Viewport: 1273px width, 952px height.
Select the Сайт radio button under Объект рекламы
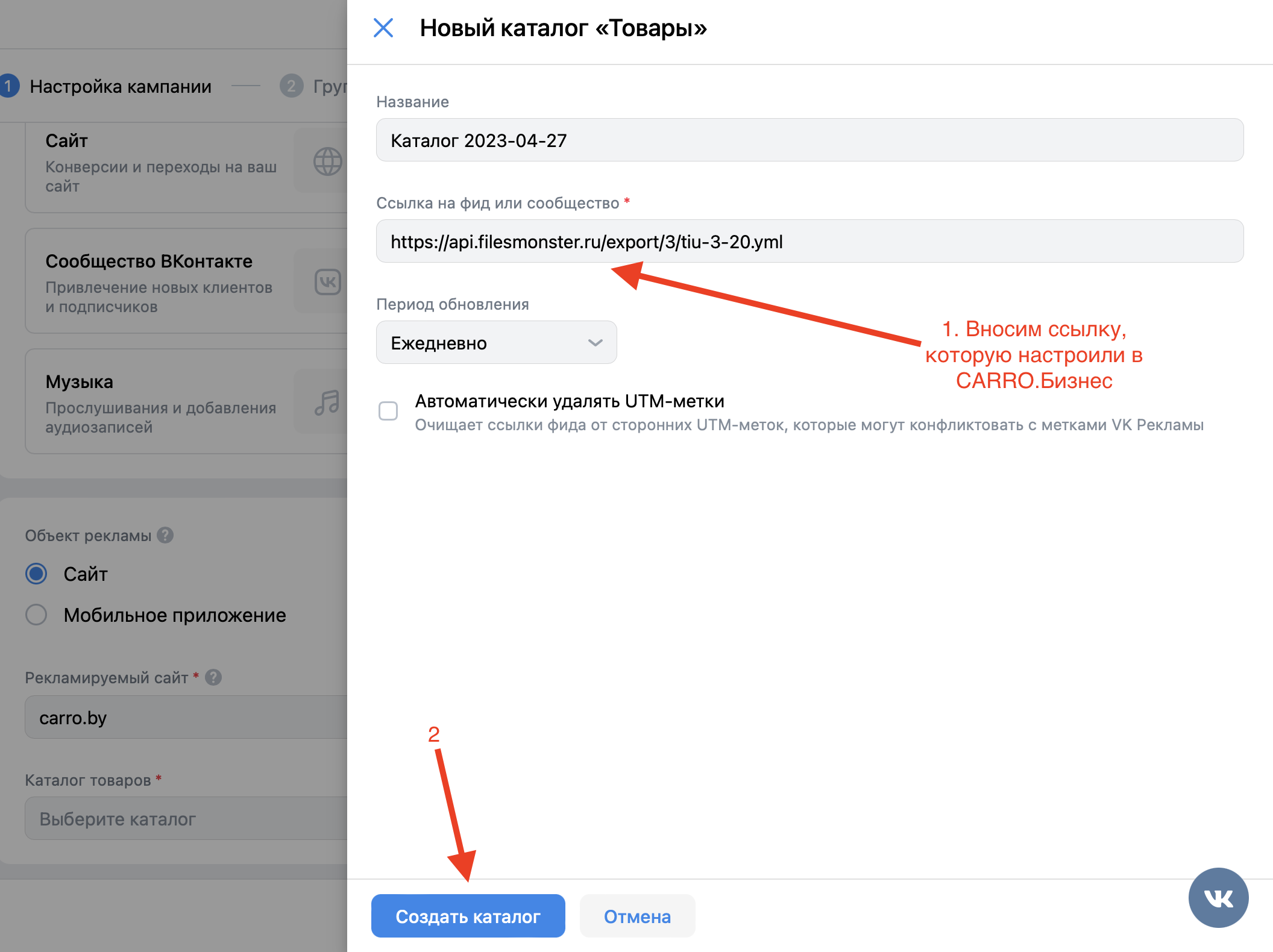pyautogui.click(x=36, y=574)
